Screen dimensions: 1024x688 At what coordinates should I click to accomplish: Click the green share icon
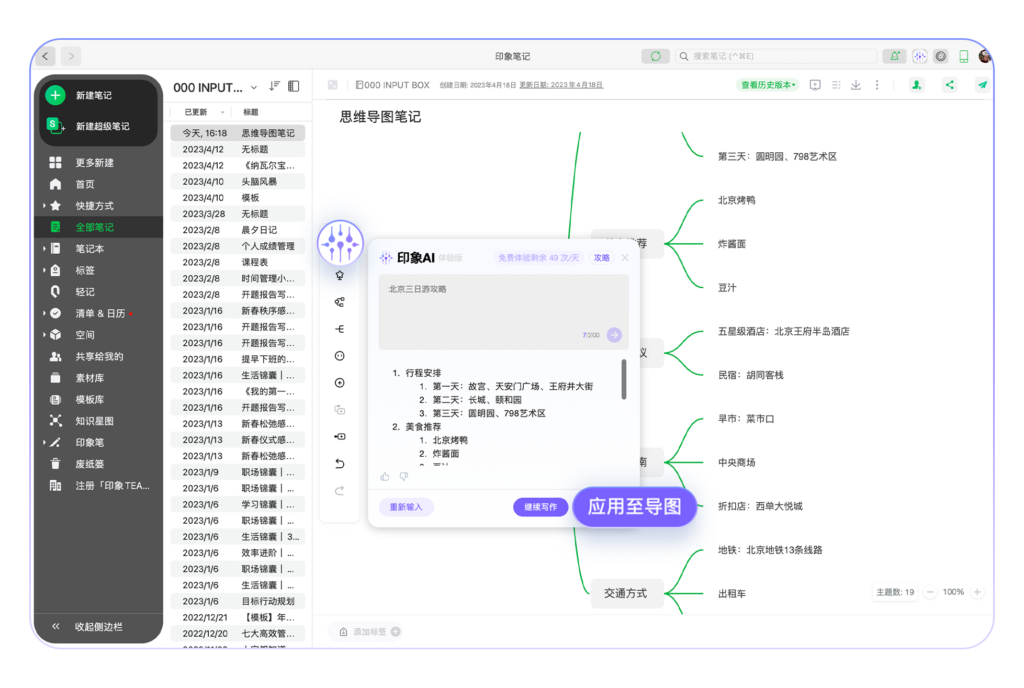pyautogui.click(x=950, y=85)
